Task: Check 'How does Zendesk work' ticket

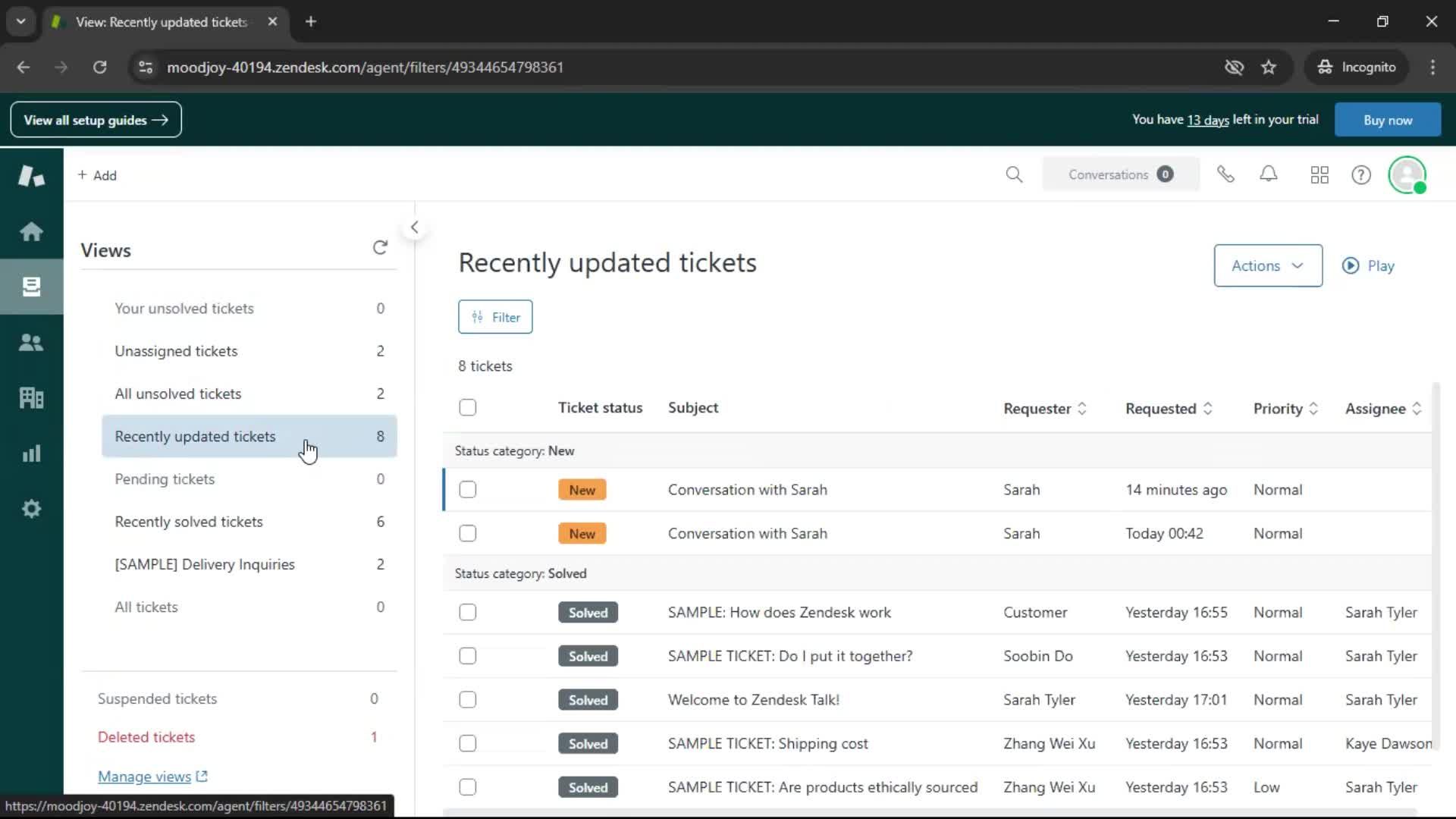Action: pyautogui.click(x=468, y=612)
